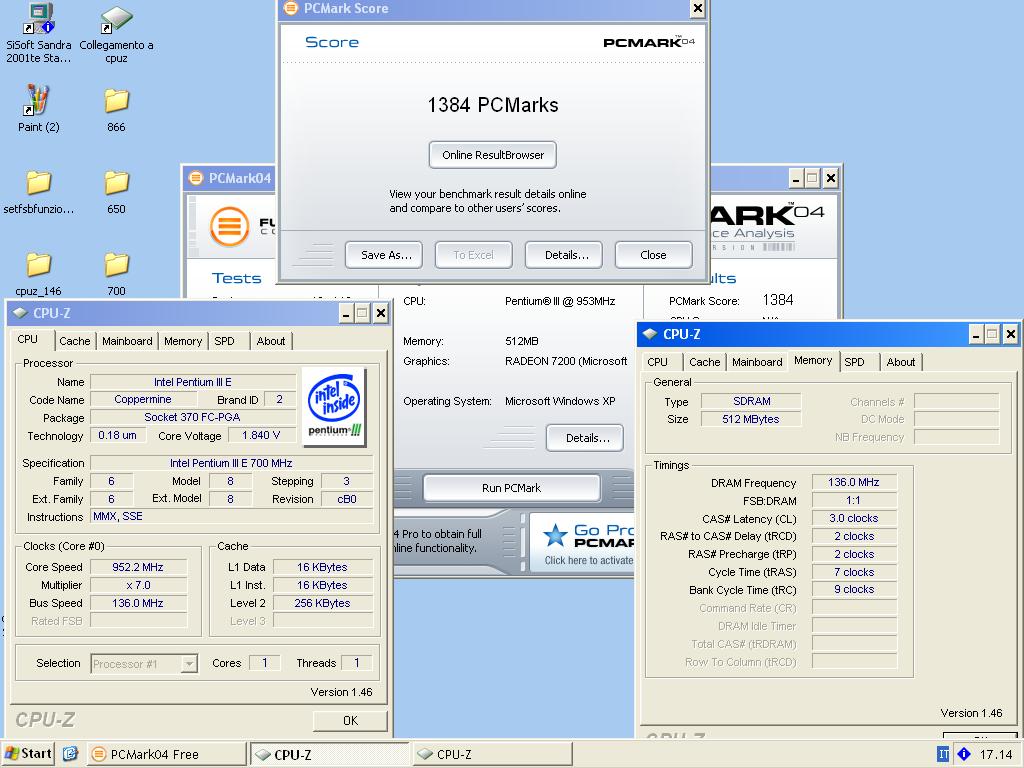The width and height of the screenshot is (1024, 768).
Task: Click the IT language indicator in tray
Action: 942,754
